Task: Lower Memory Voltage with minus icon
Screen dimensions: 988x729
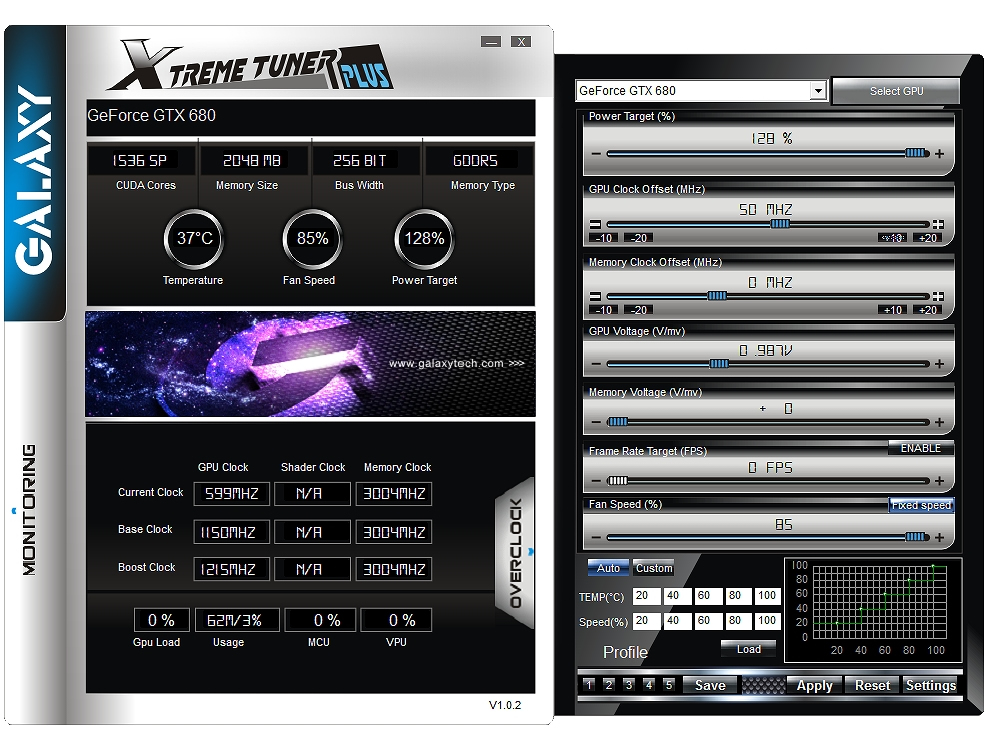Action: click(x=596, y=422)
